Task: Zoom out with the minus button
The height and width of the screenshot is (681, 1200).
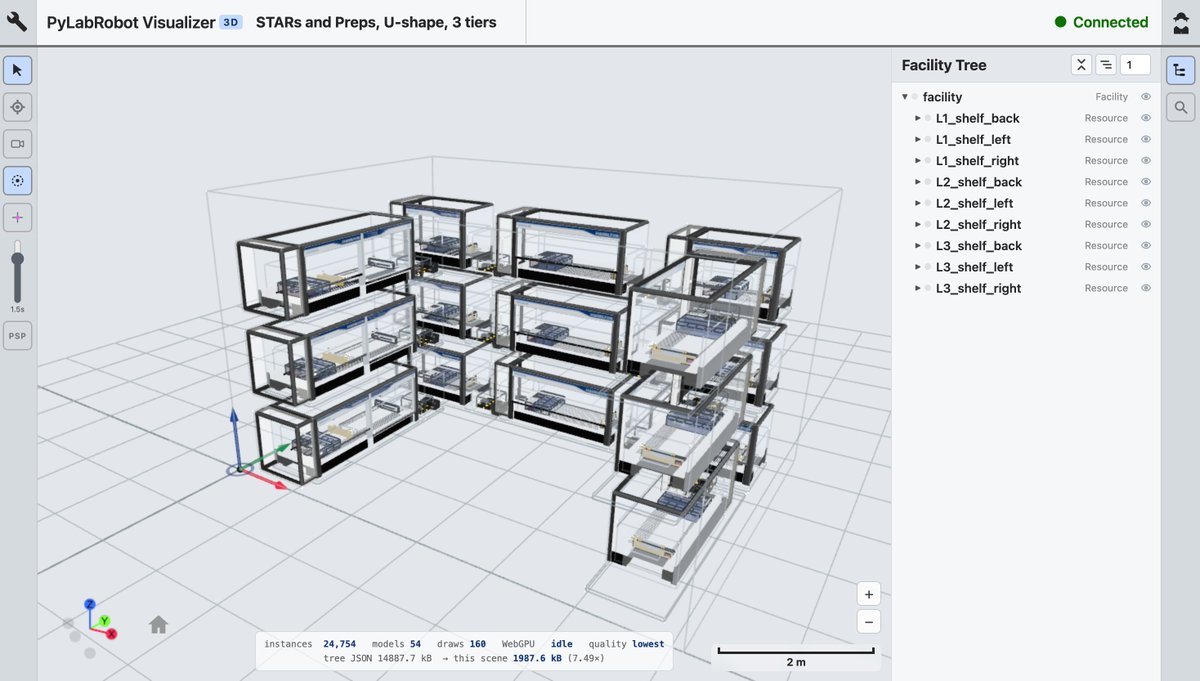Action: point(869,621)
